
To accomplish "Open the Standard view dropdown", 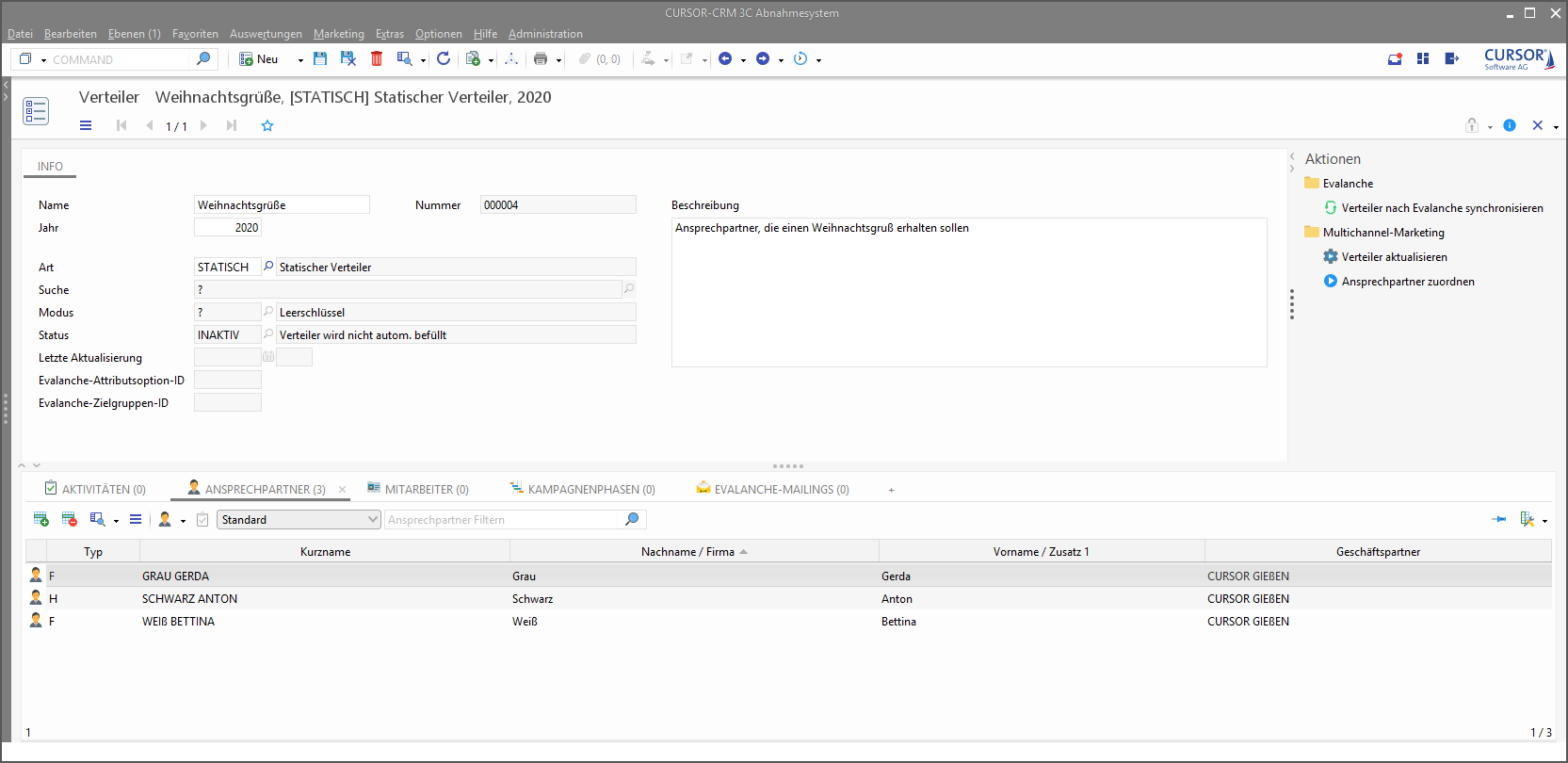I will click(299, 520).
